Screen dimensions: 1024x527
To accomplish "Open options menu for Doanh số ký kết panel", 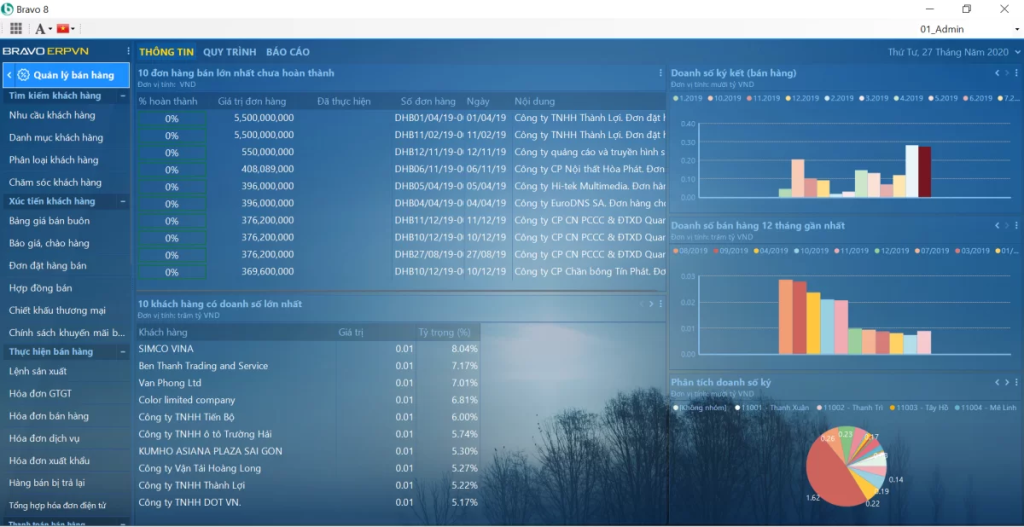I will tap(1017, 73).
